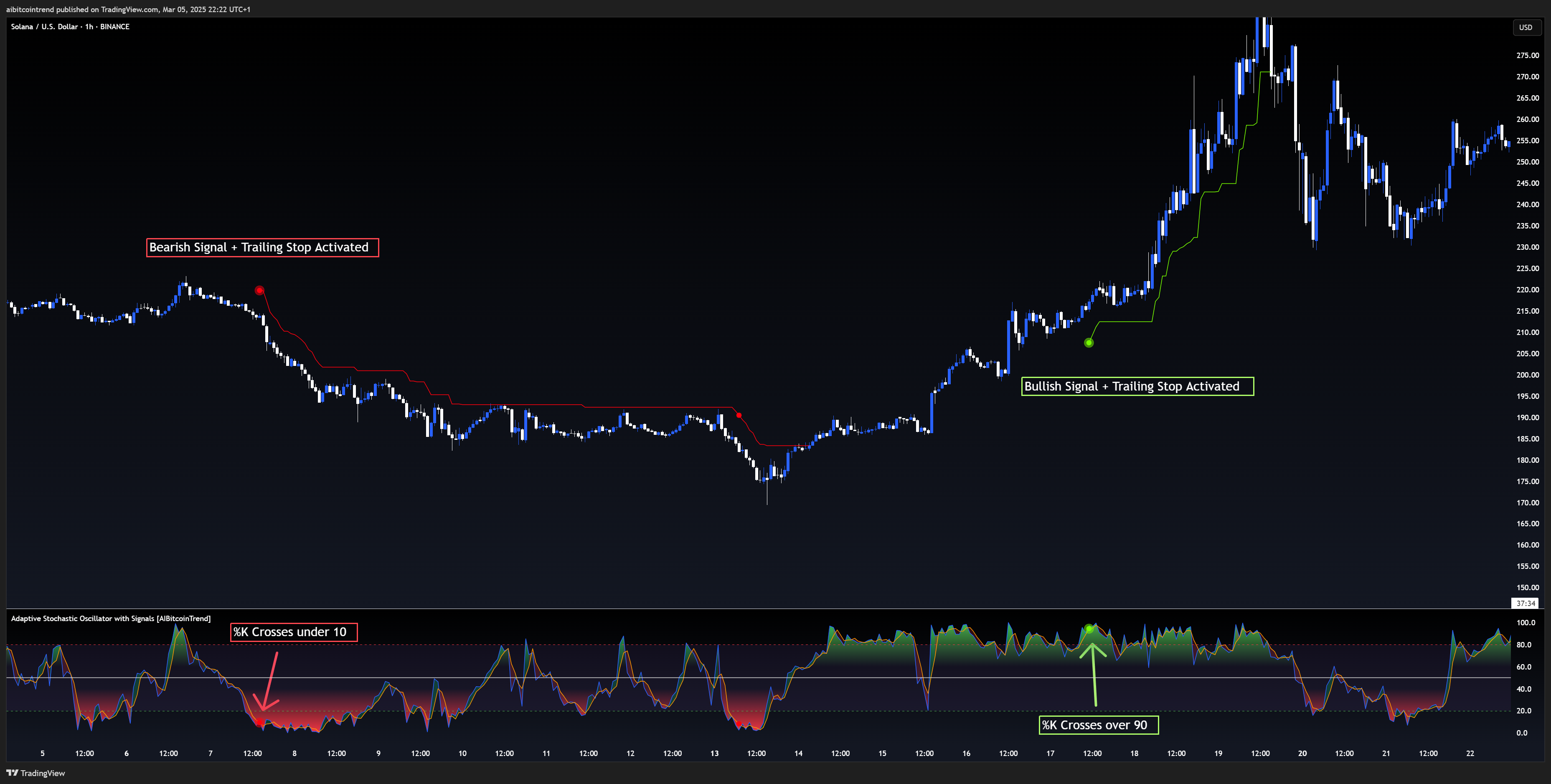Click the TradingView logo at bottom left
The width and height of the screenshot is (1551, 784).
36,773
